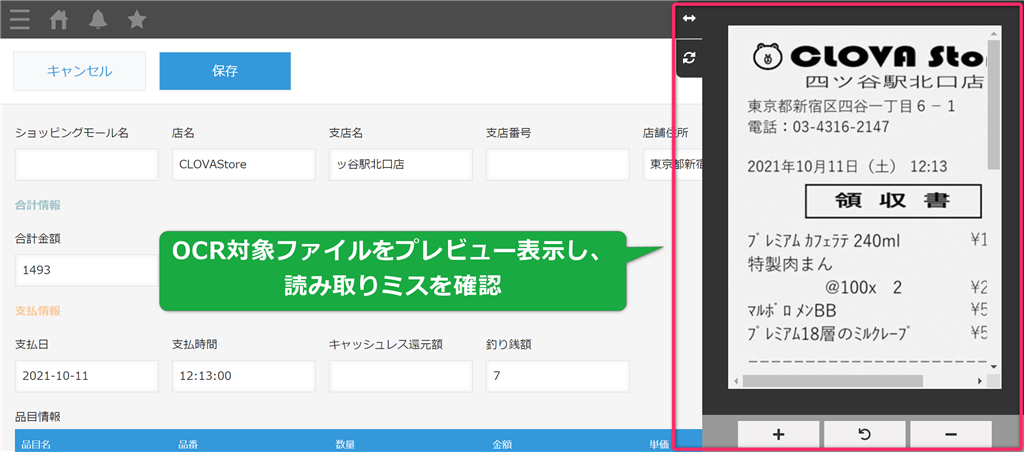Toggle the preview panel width arrows icon
Viewport: 1024px width, 452px height.
pyautogui.click(x=689, y=19)
